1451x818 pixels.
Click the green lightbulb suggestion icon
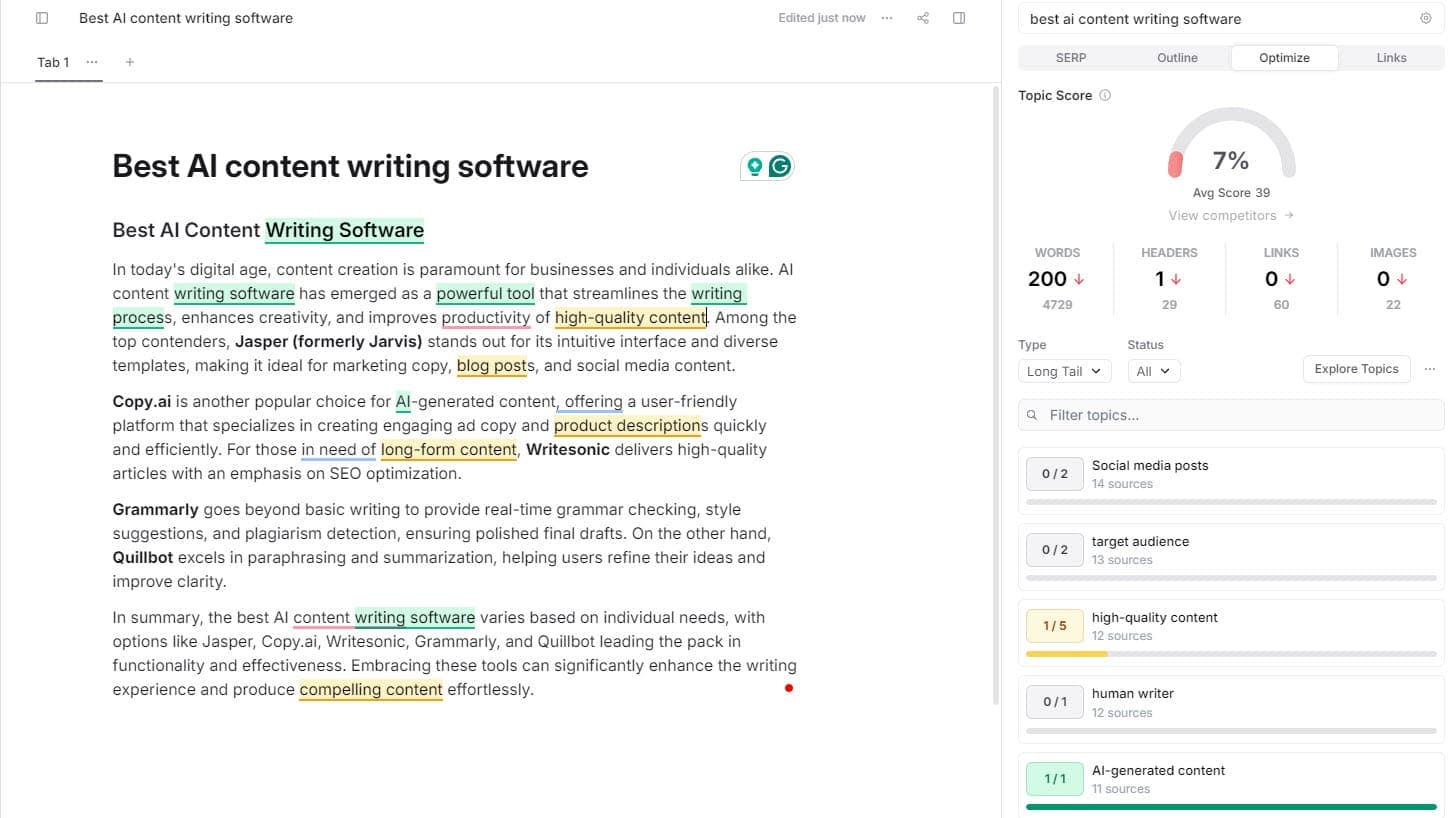coord(755,166)
